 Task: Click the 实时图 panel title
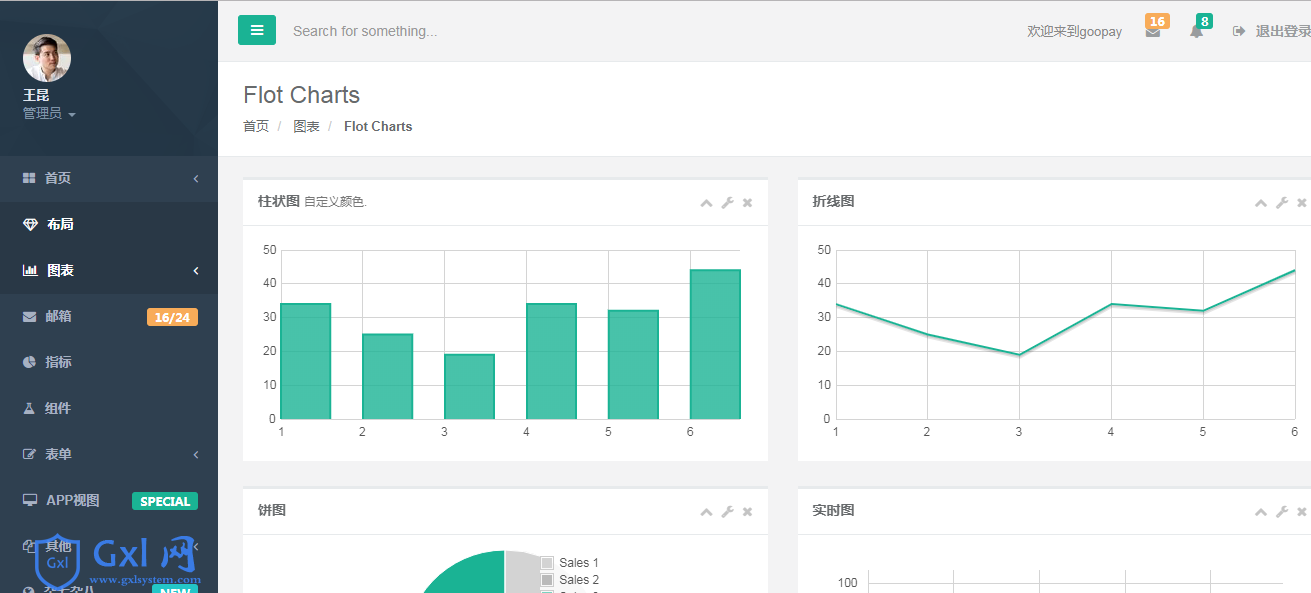pos(833,510)
